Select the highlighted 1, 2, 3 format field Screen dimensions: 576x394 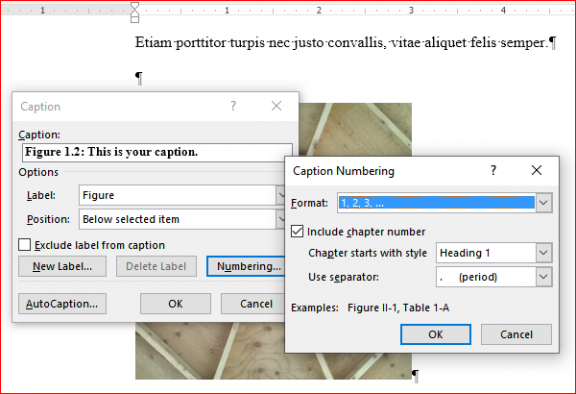coord(436,203)
